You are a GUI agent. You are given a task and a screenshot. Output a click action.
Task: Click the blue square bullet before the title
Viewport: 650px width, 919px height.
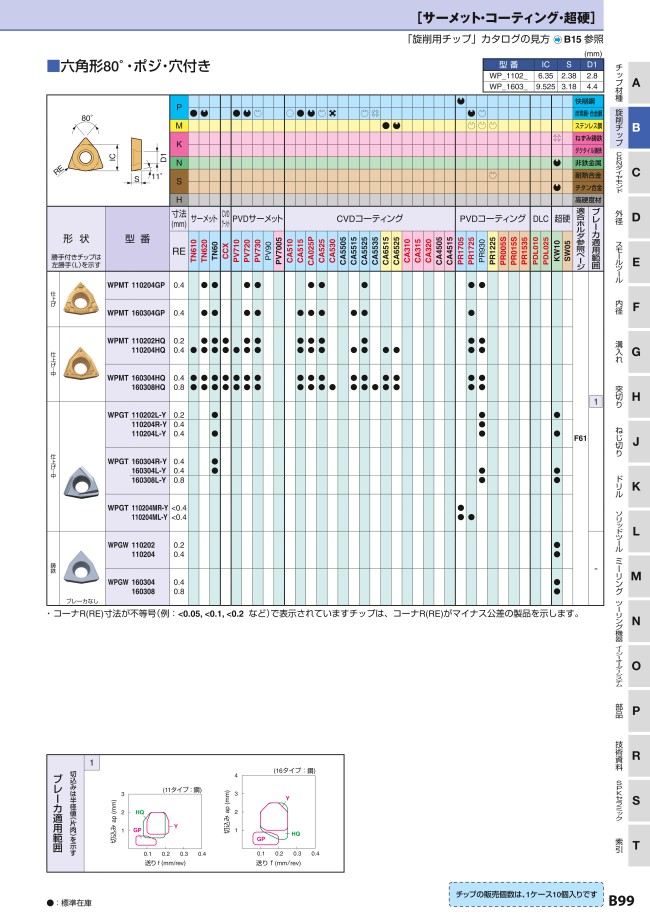54,67
